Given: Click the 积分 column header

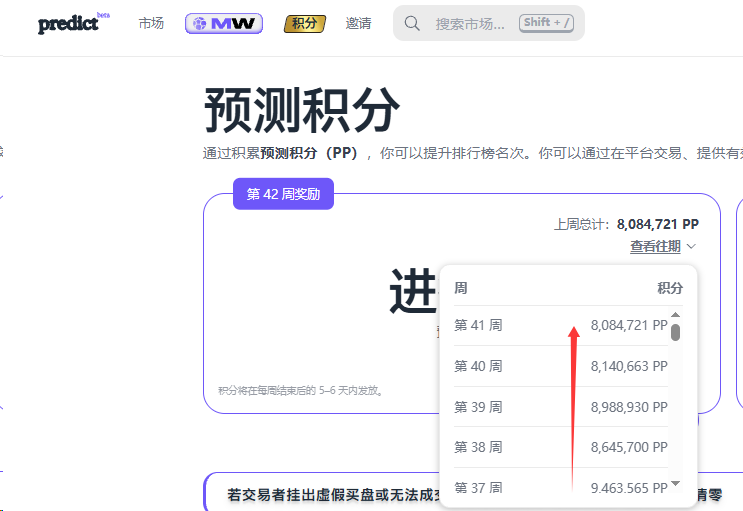Looking at the screenshot, I should [x=670, y=288].
